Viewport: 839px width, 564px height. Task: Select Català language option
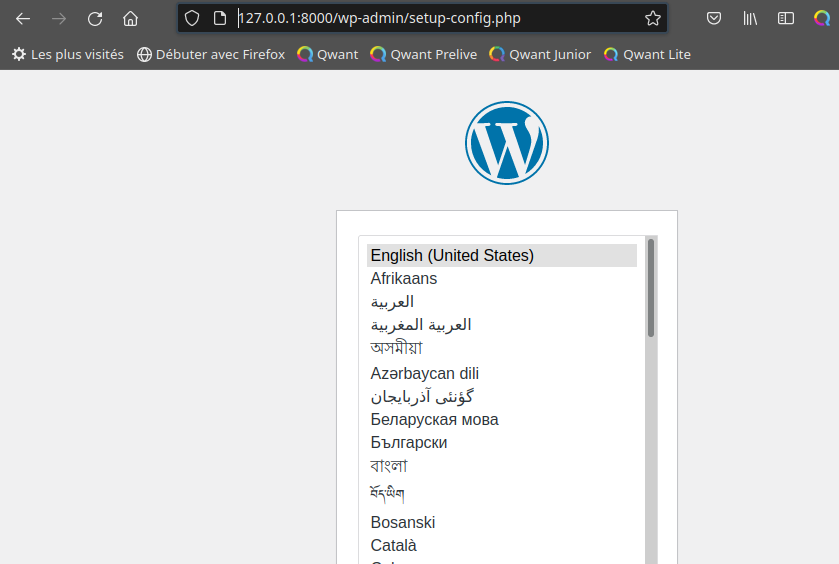(x=502, y=545)
